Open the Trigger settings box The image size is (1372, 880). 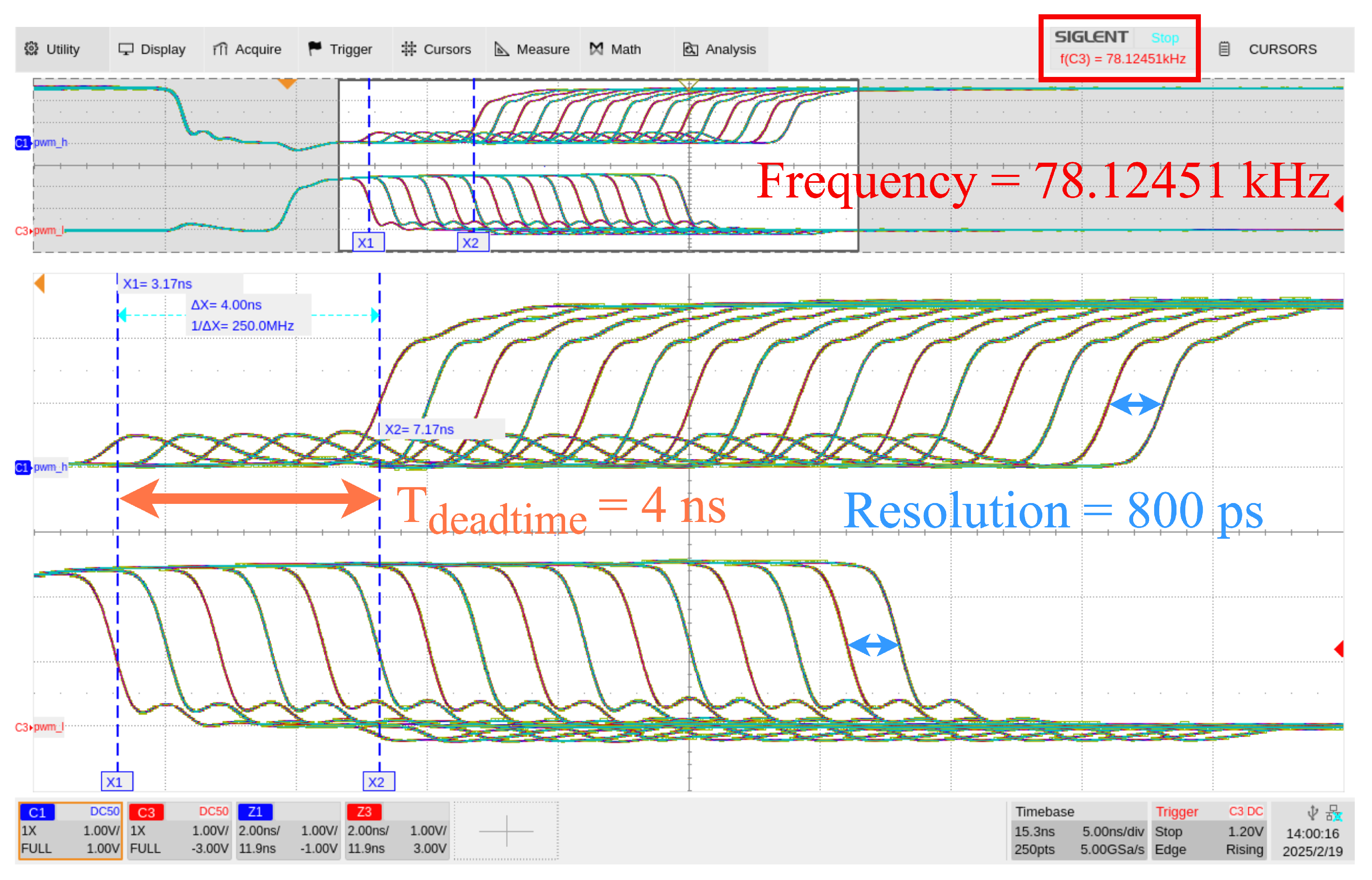[1208, 830]
